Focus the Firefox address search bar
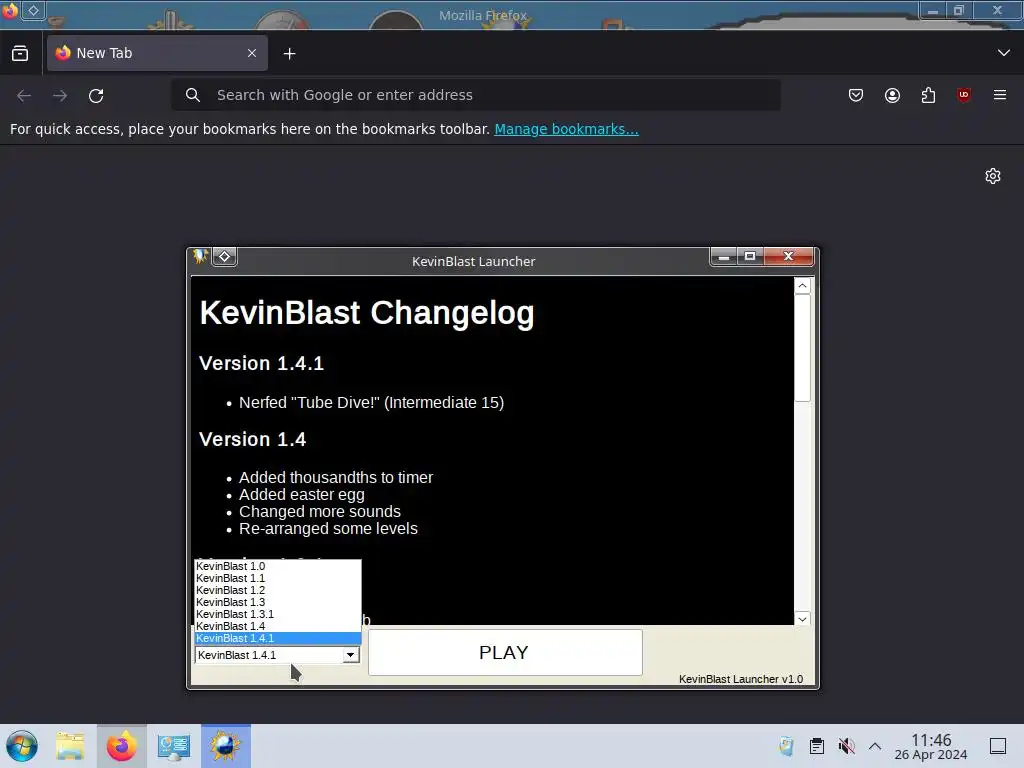Screen dimensions: 1024x768 click(x=475, y=95)
